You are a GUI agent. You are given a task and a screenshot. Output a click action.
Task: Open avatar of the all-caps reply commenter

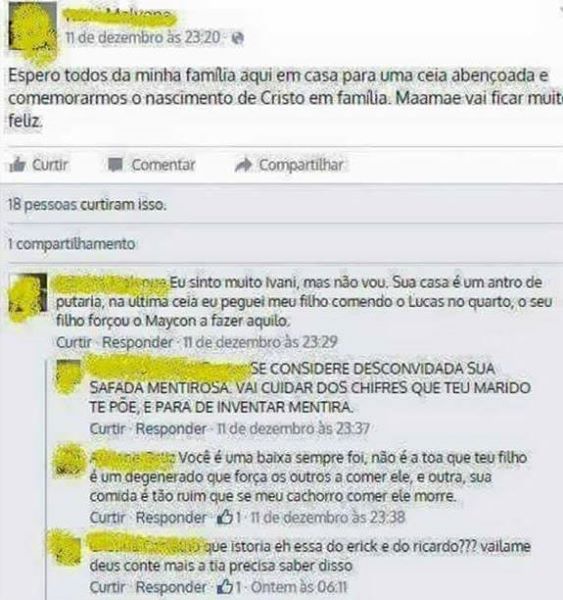(69, 373)
